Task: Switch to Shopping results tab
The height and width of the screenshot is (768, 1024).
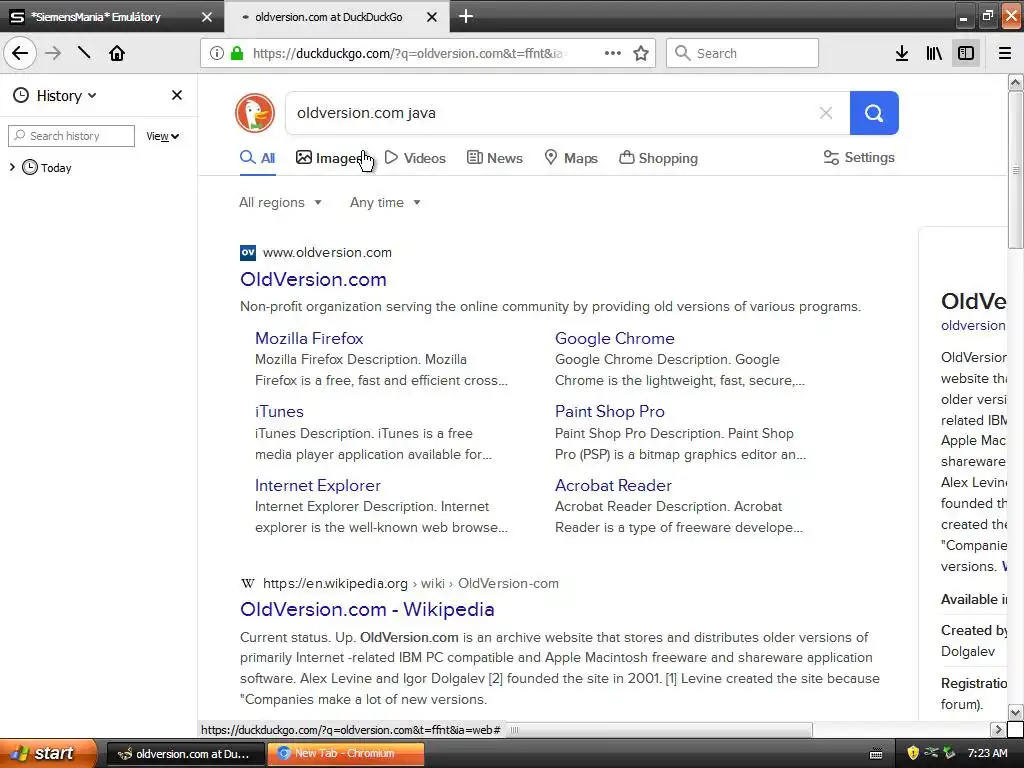Action: 658,158
